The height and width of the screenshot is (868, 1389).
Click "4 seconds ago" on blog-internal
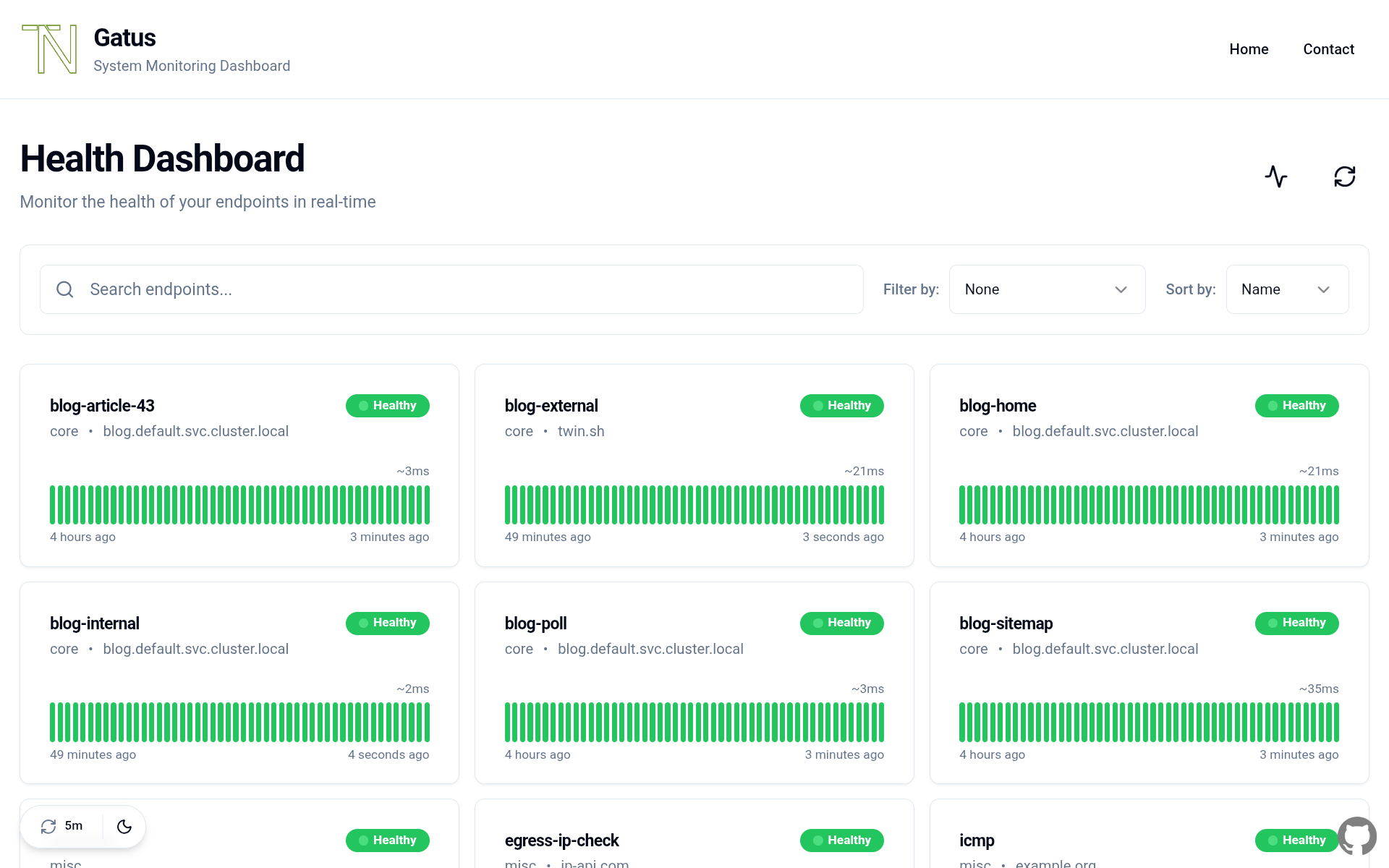coord(388,754)
